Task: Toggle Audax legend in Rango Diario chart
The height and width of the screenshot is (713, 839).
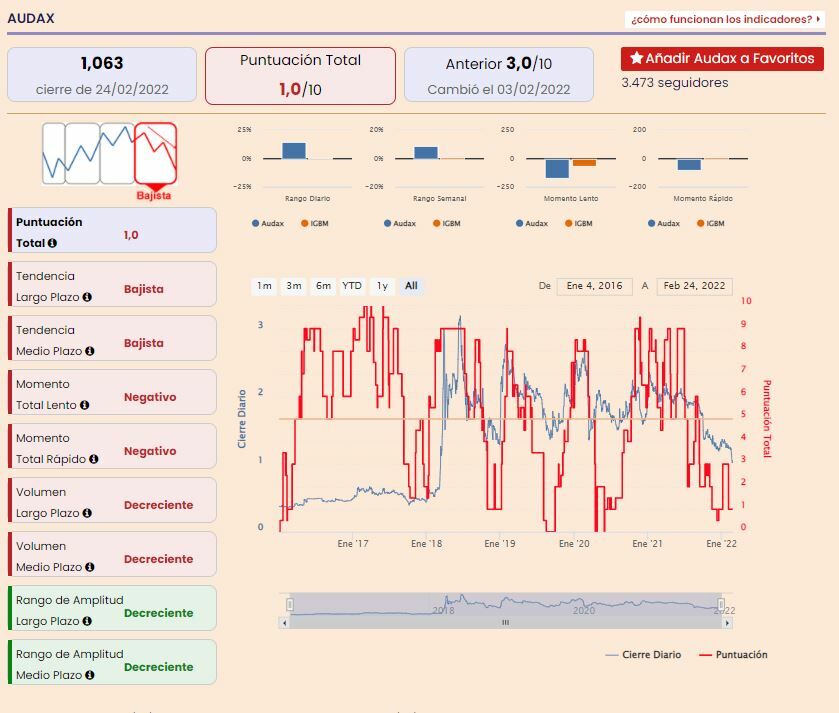Action: click(268, 224)
